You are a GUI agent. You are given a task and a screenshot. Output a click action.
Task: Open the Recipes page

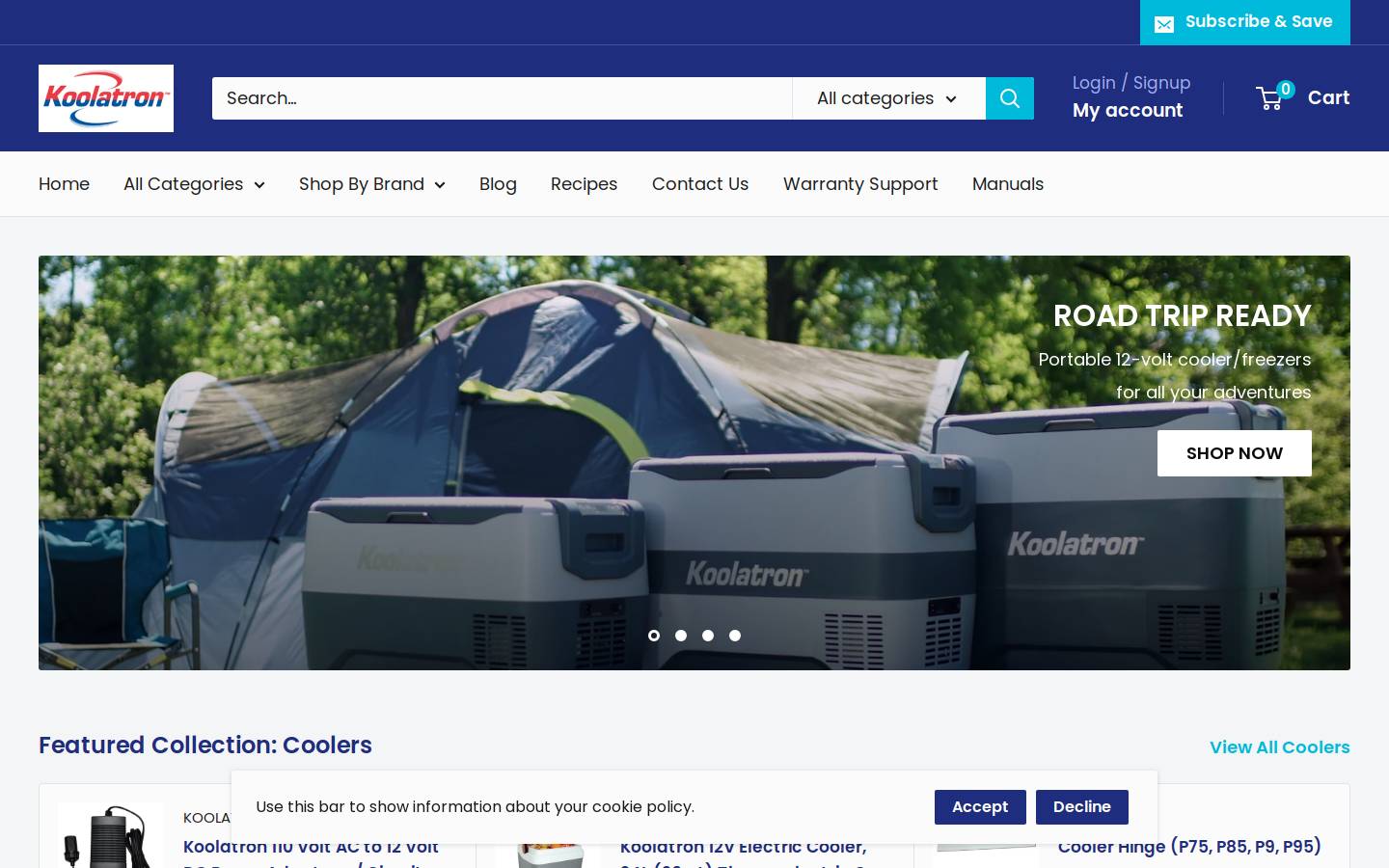tap(584, 184)
